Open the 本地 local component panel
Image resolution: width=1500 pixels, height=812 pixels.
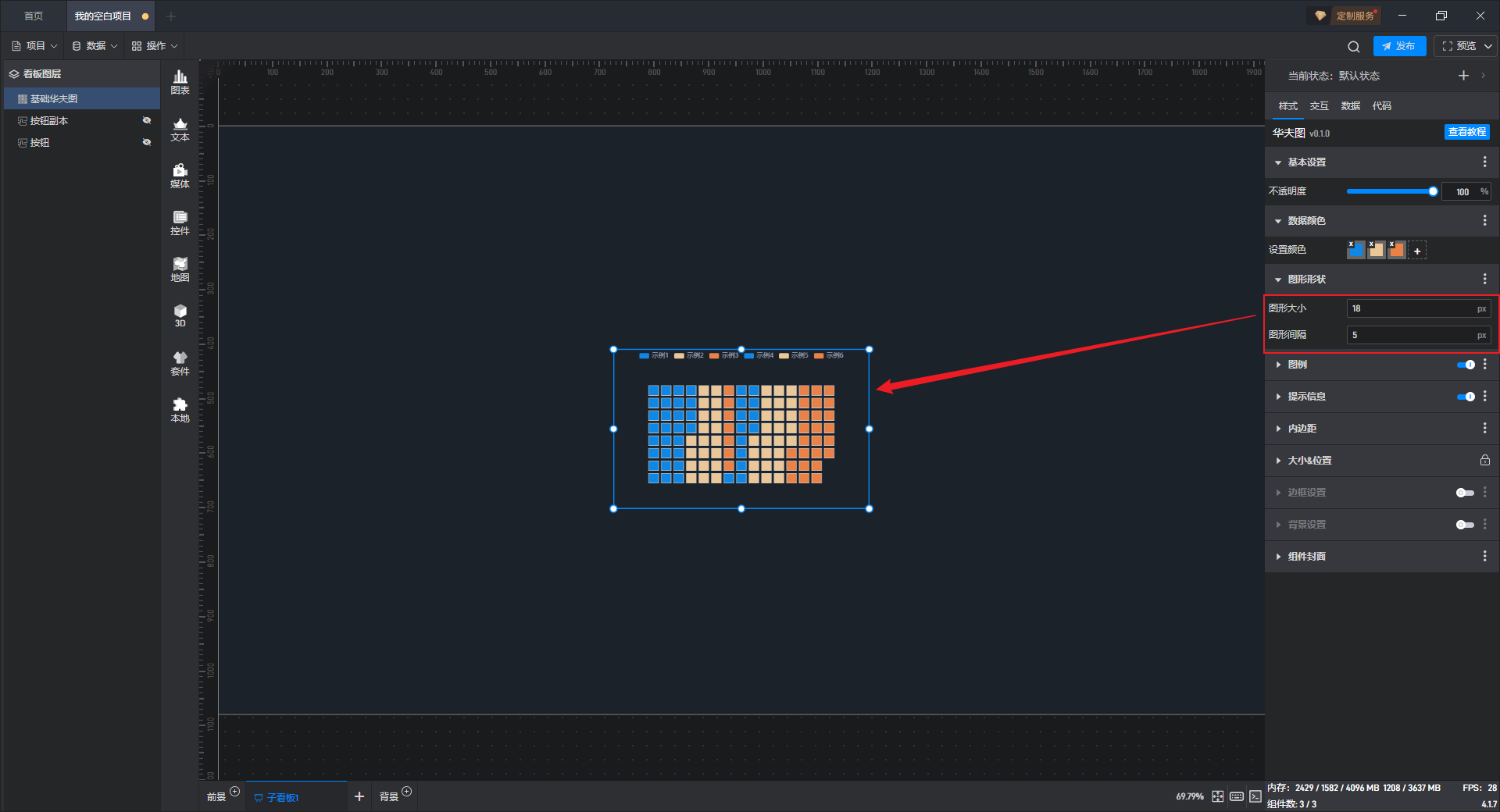click(180, 410)
